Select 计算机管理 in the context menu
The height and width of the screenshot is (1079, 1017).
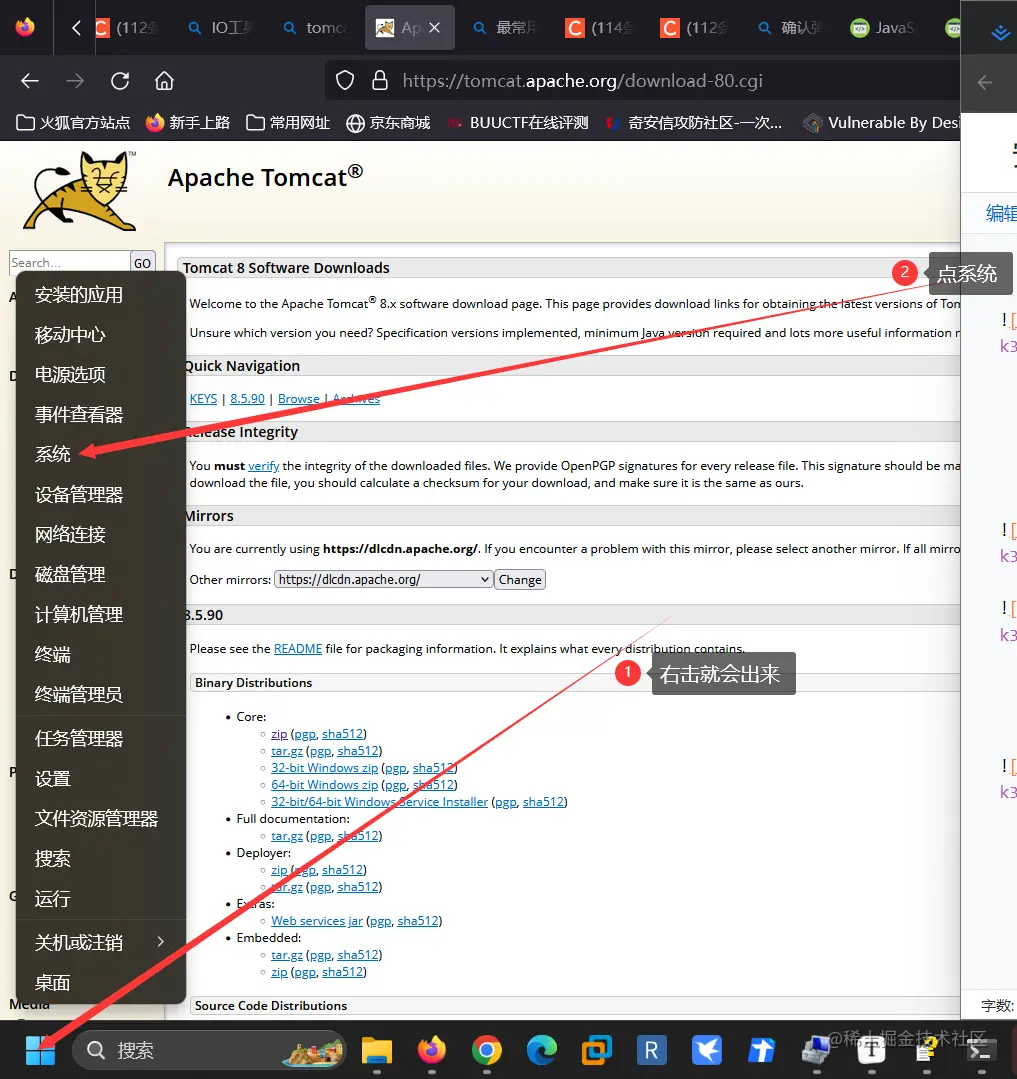(x=101, y=614)
